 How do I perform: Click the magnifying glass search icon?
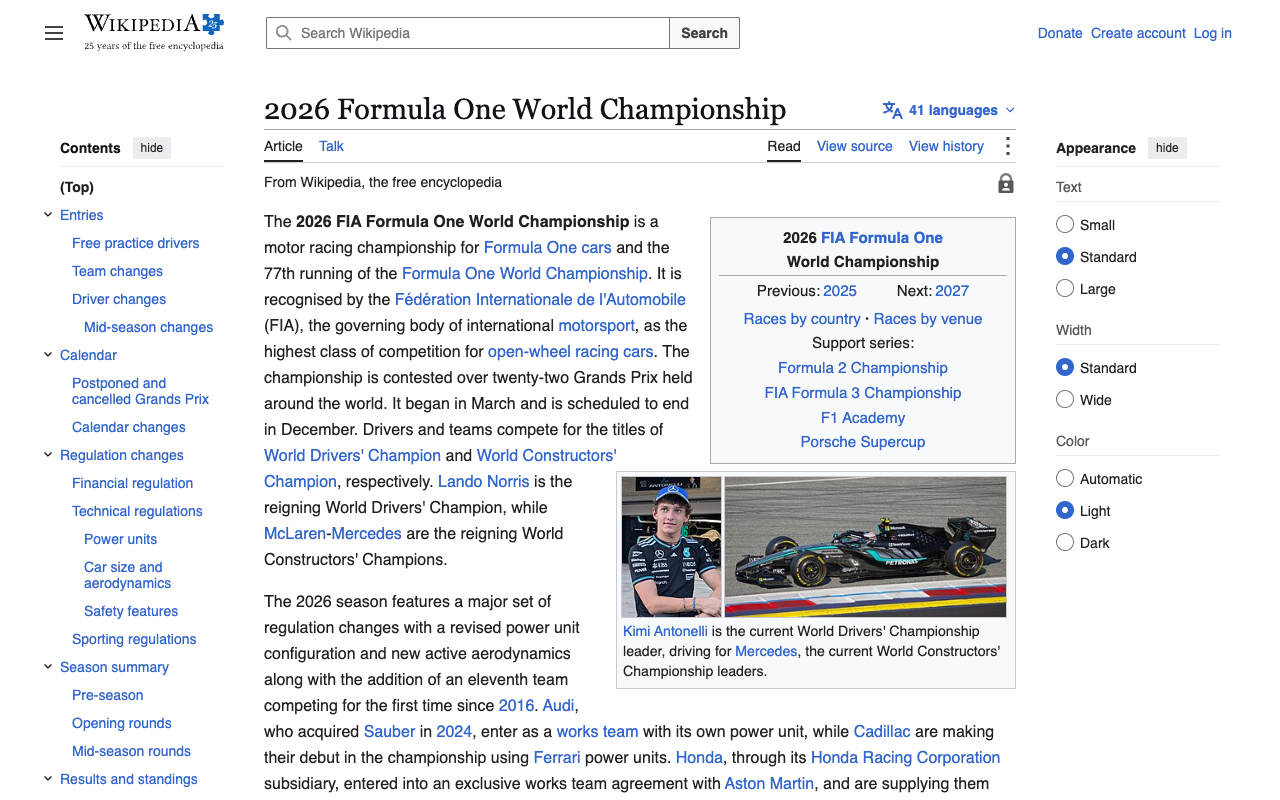[284, 33]
